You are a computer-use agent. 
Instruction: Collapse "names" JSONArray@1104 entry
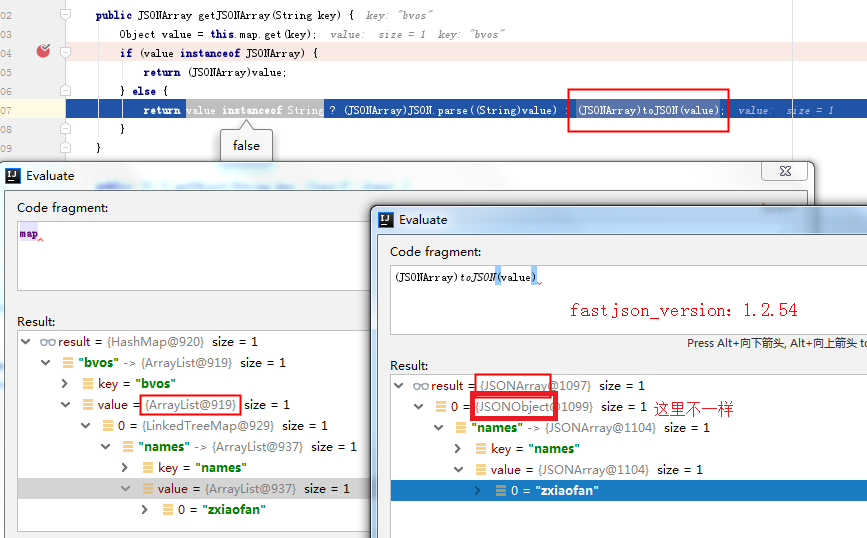click(x=438, y=428)
